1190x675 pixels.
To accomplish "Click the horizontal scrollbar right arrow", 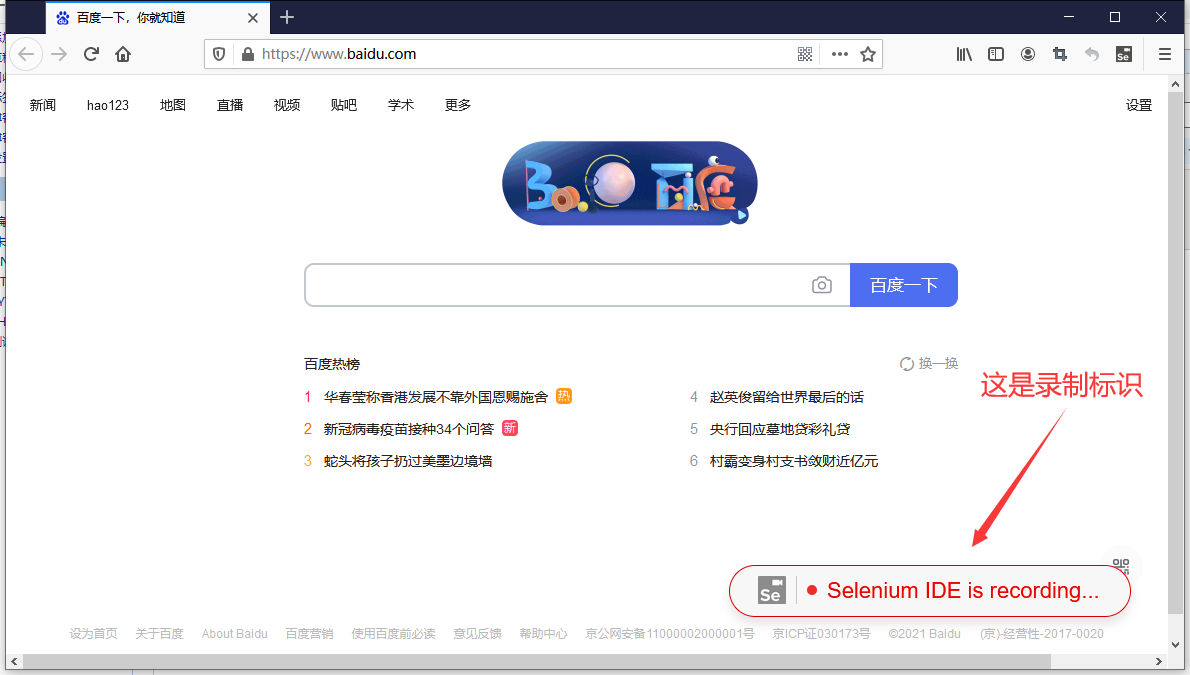I will pos(1159,661).
